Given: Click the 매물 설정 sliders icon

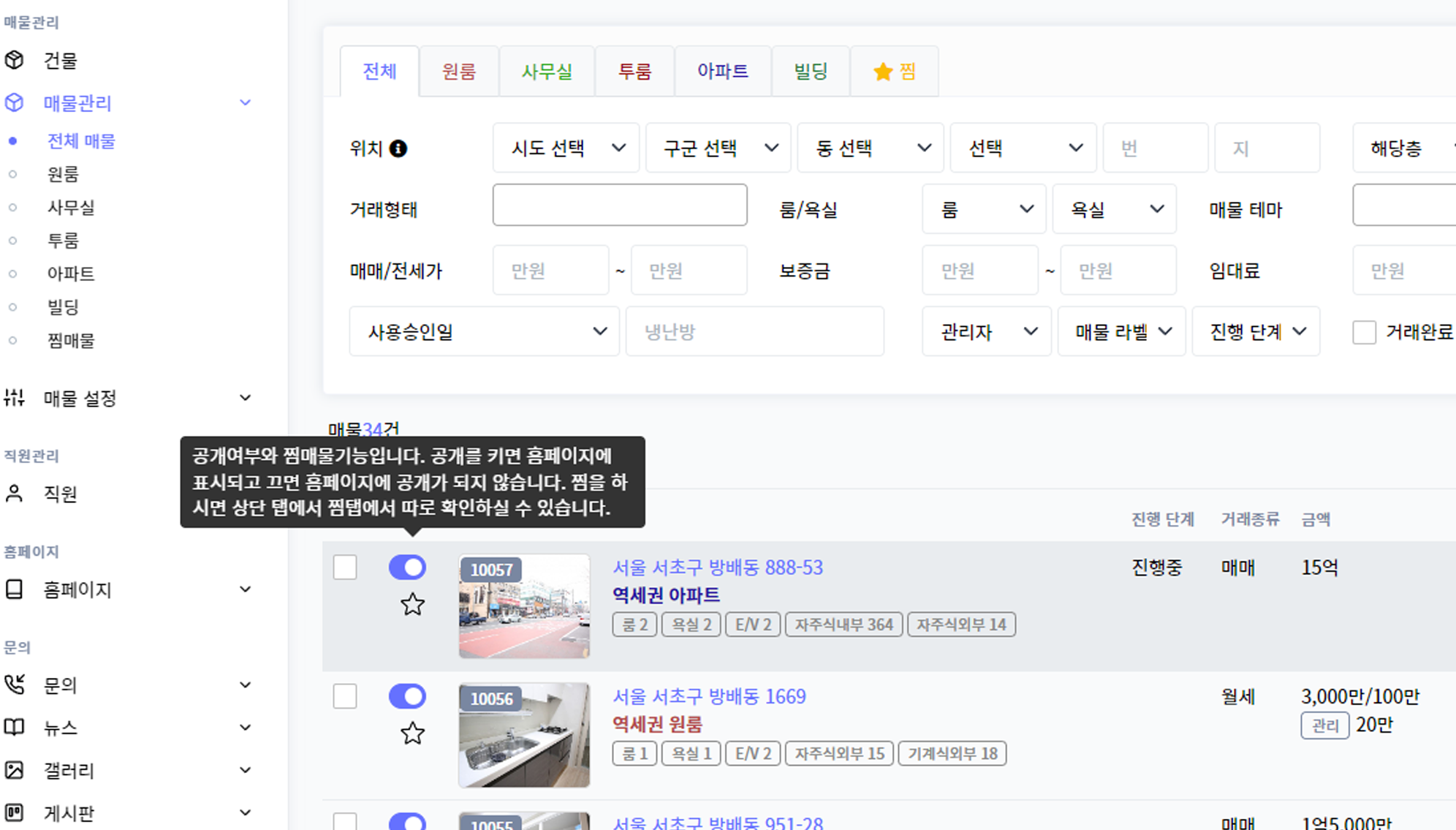Looking at the screenshot, I should coord(14,398).
